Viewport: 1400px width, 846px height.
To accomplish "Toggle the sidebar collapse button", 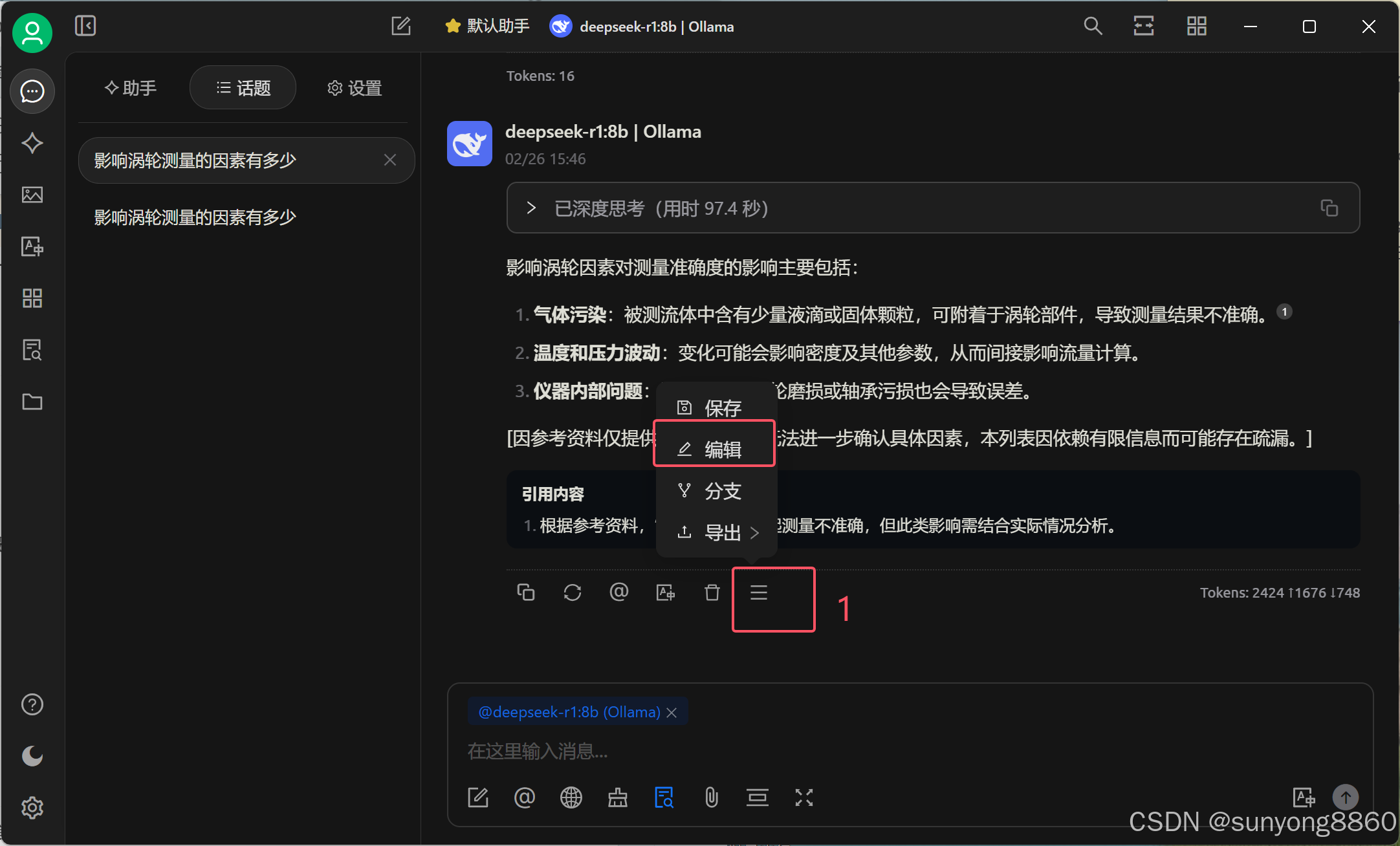I will click(85, 26).
